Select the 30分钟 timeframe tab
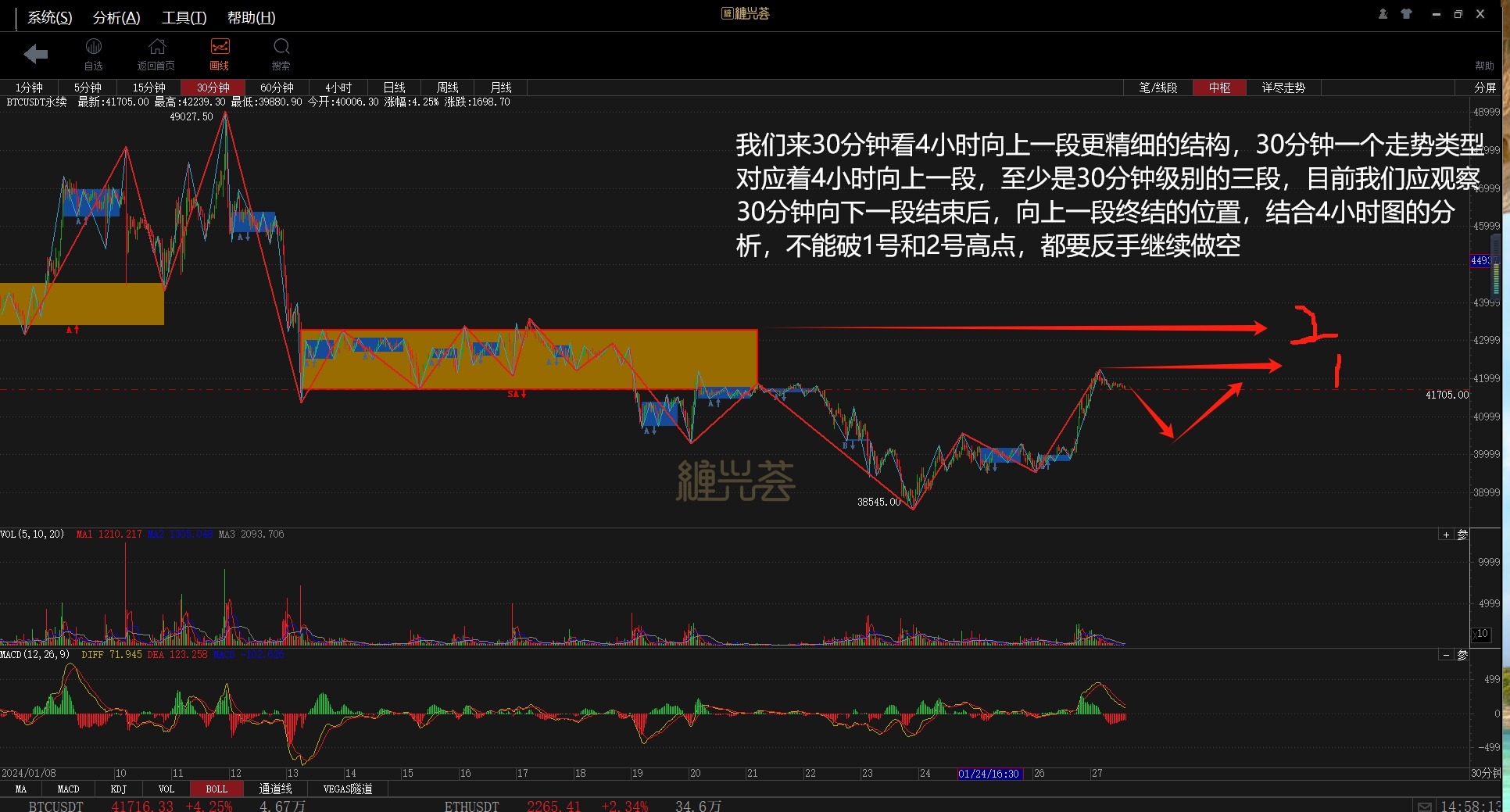 [213, 88]
